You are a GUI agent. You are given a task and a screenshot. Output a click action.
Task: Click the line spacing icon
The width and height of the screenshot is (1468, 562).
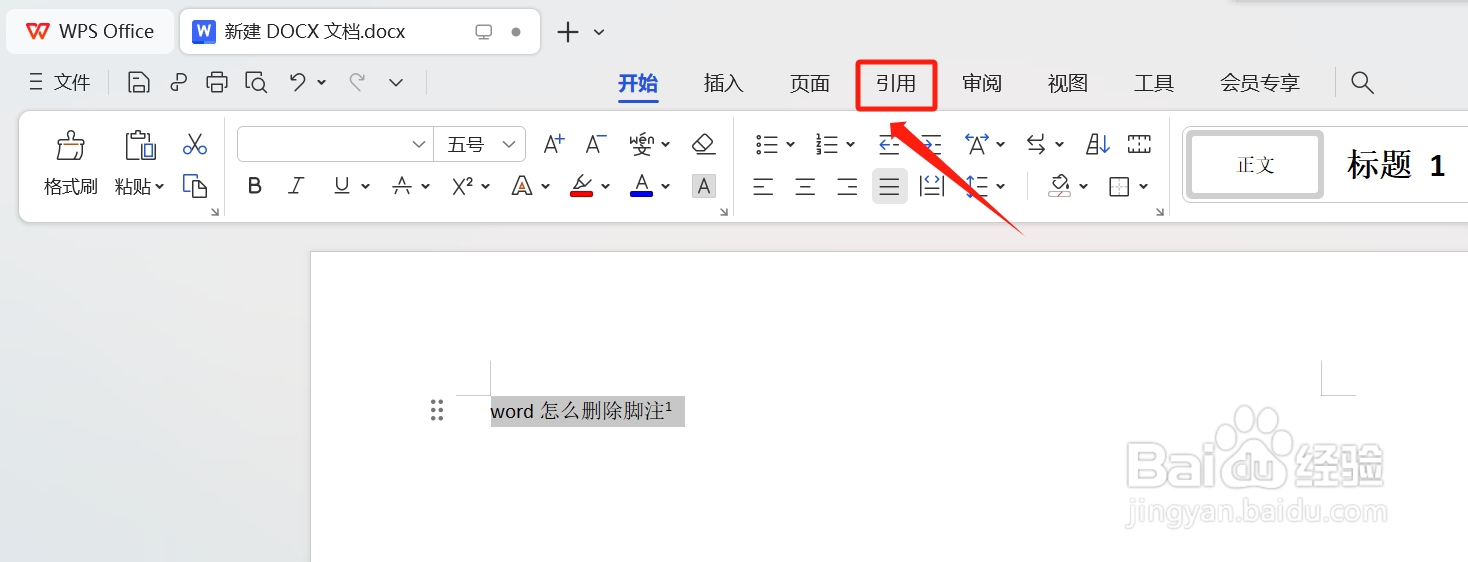coord(977,186)
